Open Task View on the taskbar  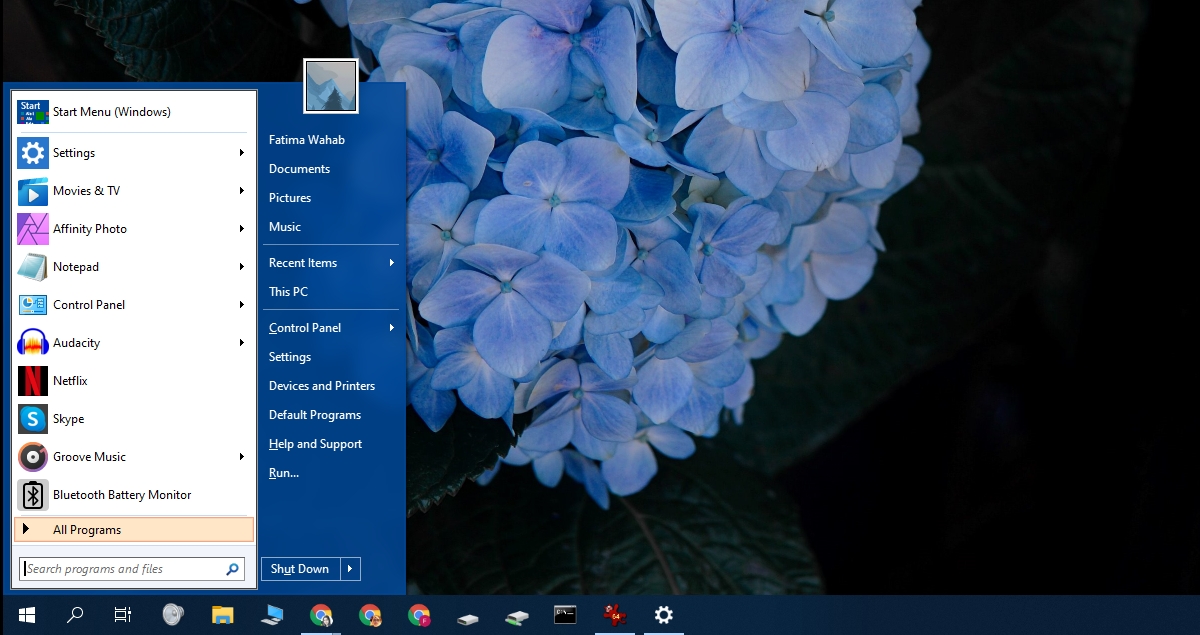(123, 615)
